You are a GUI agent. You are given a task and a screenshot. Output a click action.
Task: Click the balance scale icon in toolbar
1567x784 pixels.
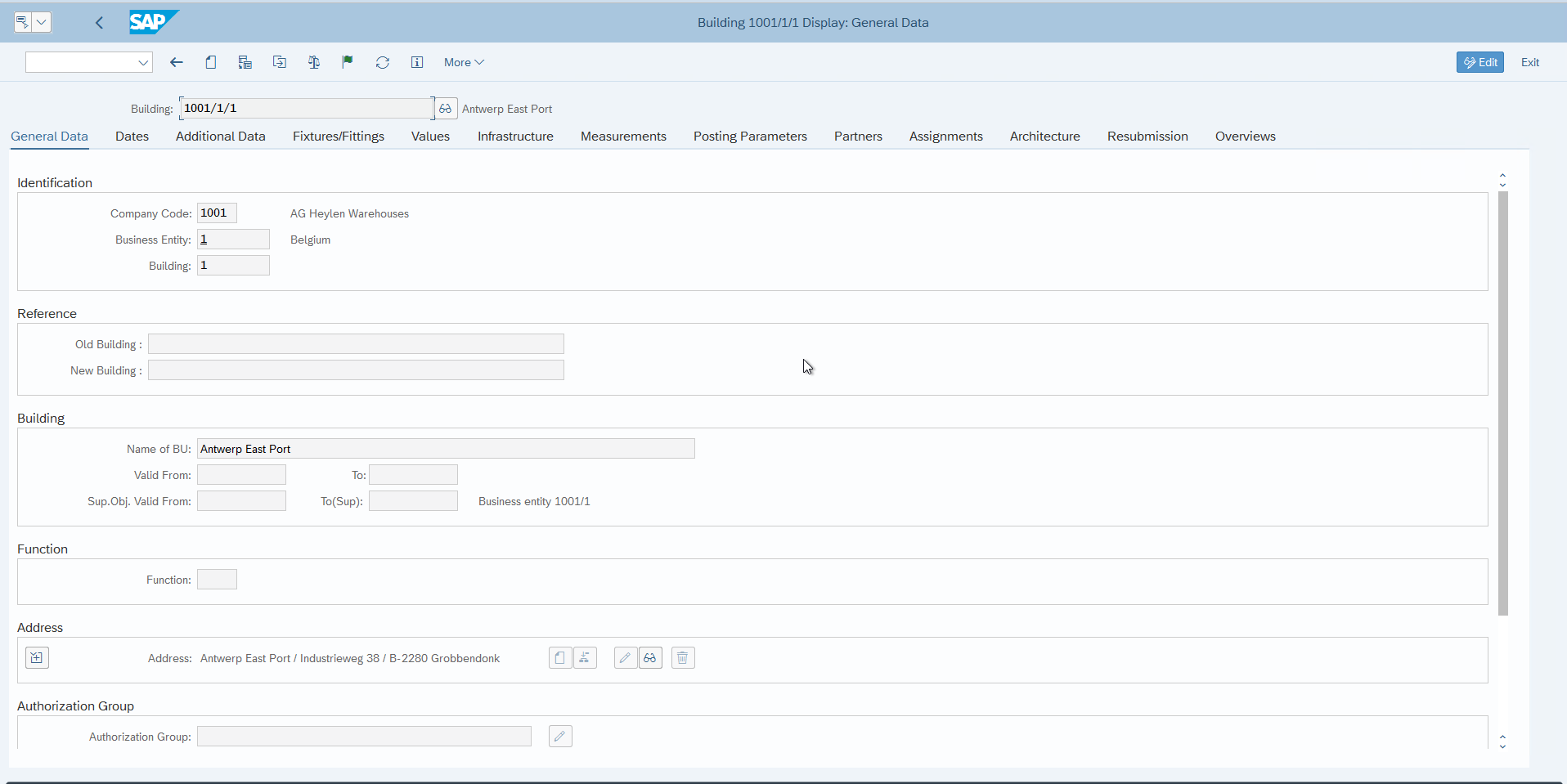tap(314, 62)
